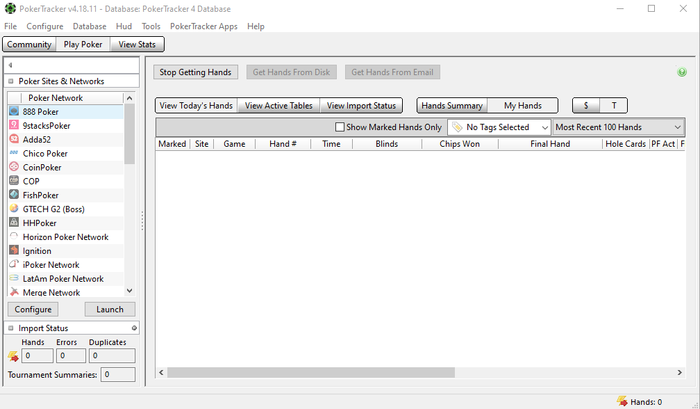Click the small arrow icon above Poker Sites panel
Screen dimensions: 700x409
(x=10, y=65)
